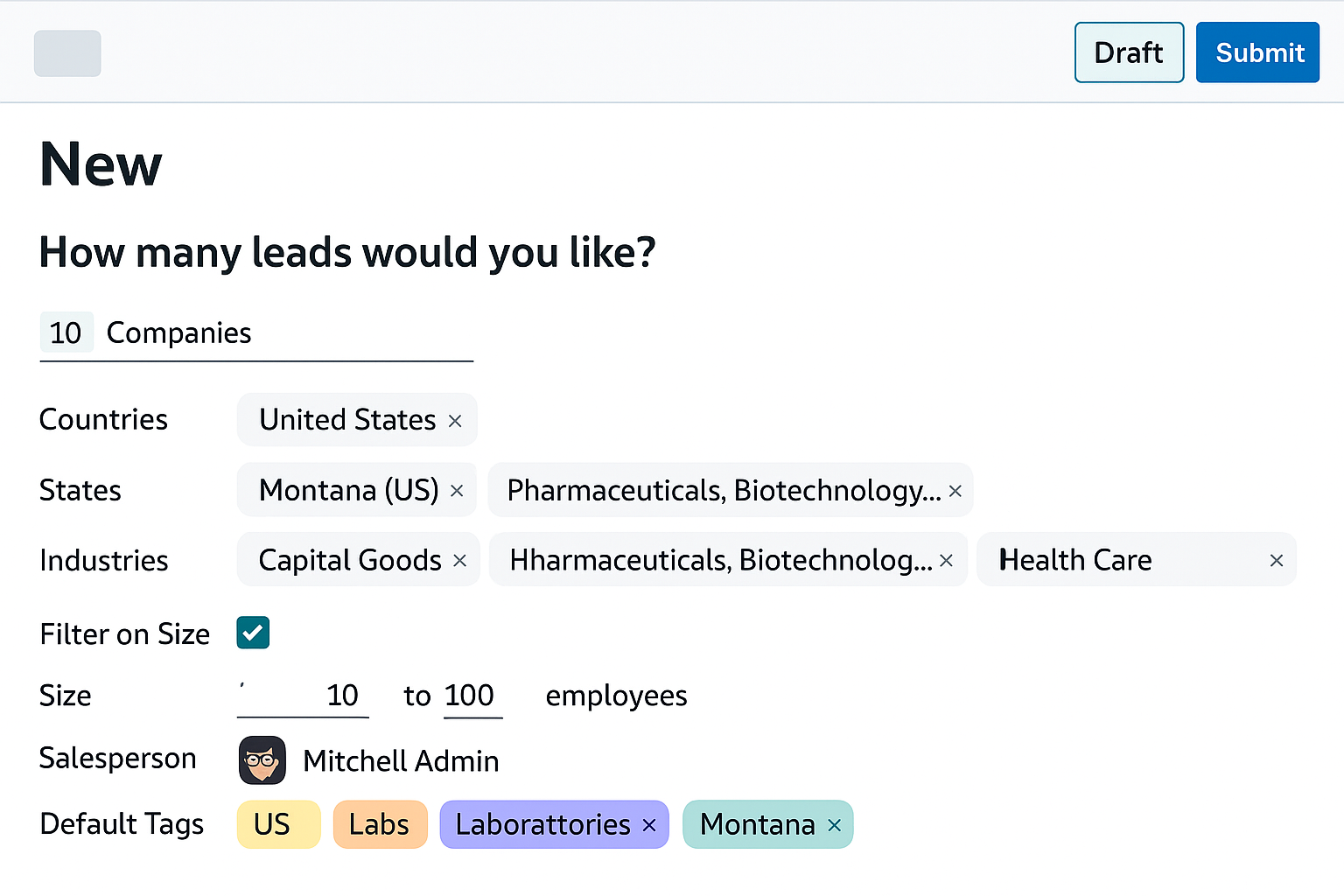
Task: Remove Pharmaceuticals tag in States row
Action: click(955, 491)
